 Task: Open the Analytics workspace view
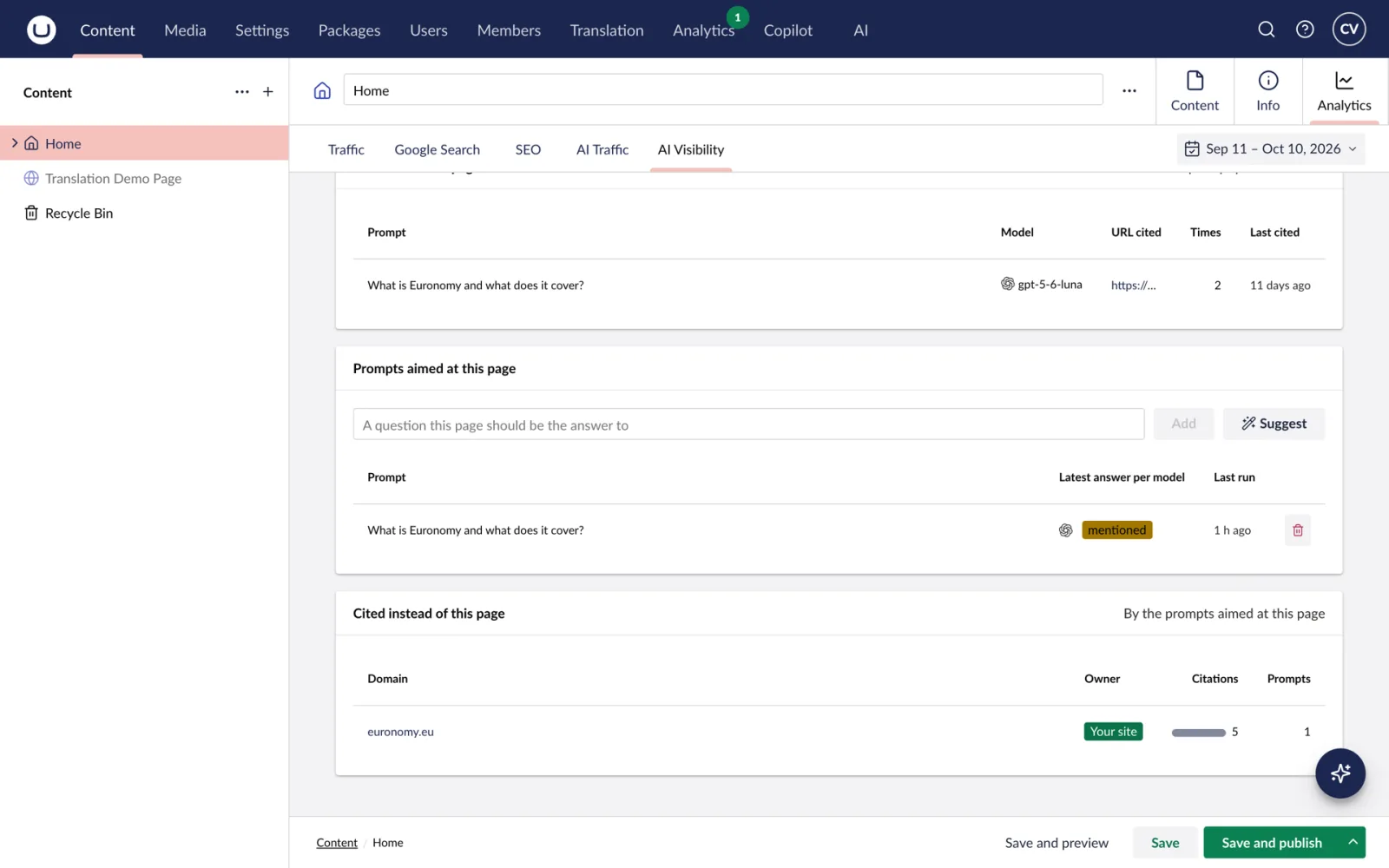[1344, 91]
